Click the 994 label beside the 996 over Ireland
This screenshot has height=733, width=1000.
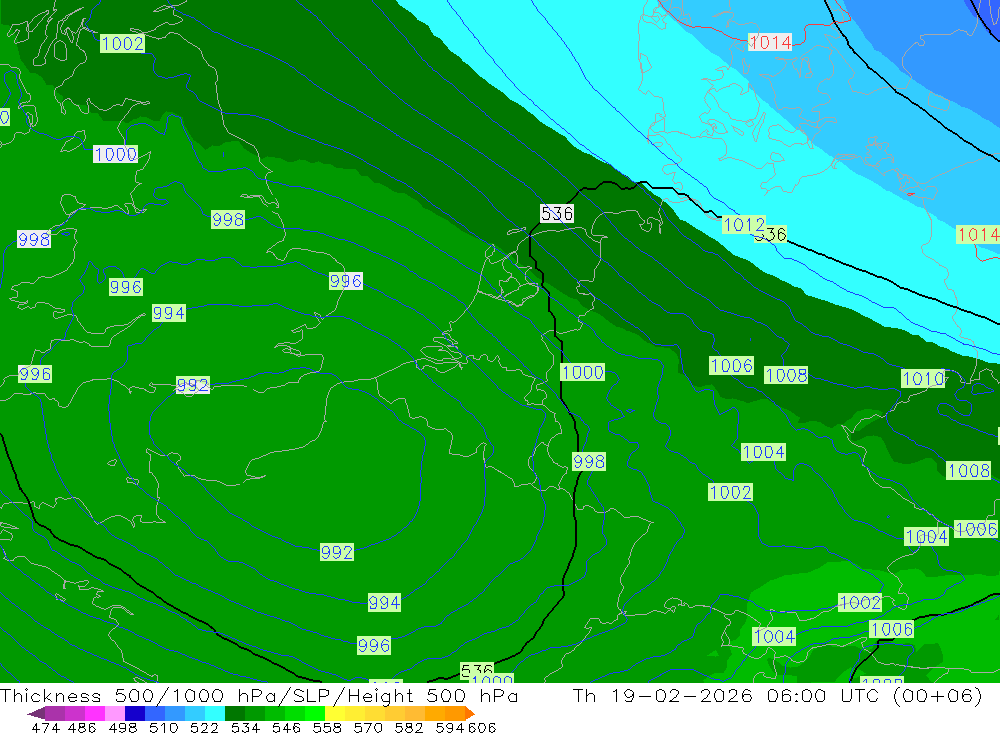168,313
